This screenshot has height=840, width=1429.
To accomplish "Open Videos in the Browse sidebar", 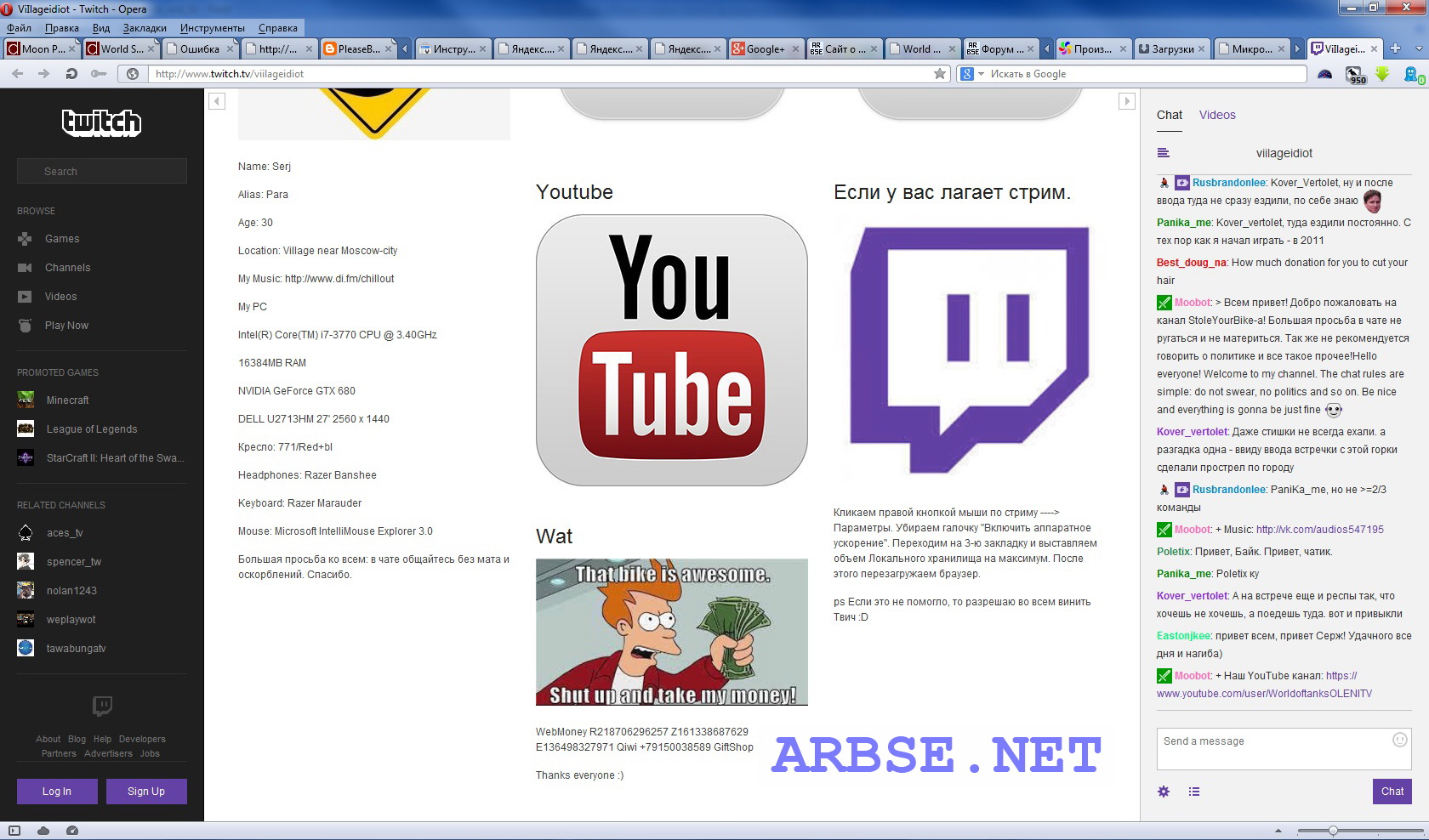I will tap(60, 297).
